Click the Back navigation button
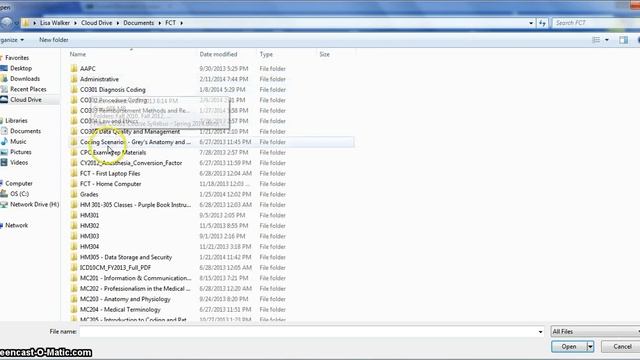 (6, 23)
